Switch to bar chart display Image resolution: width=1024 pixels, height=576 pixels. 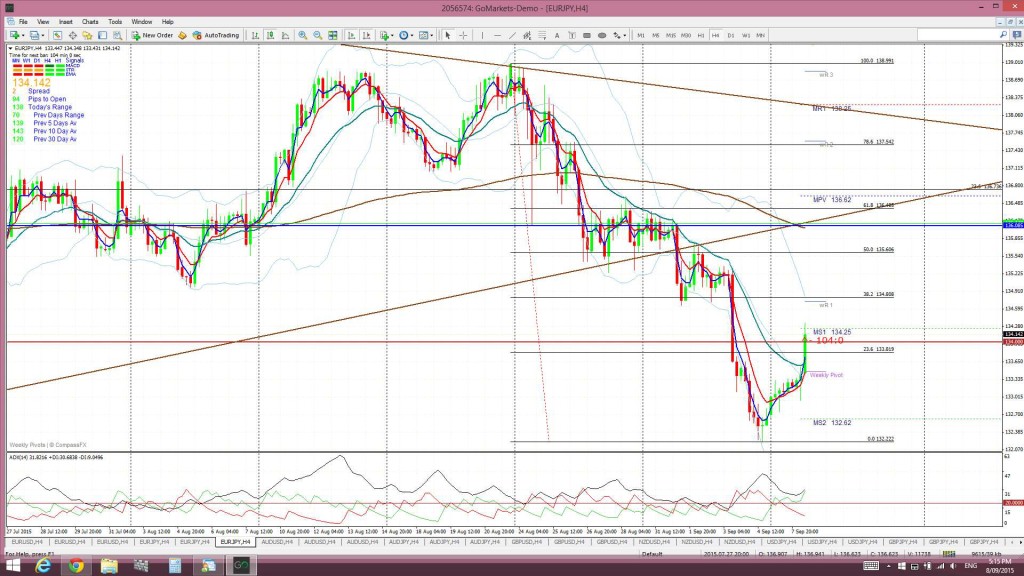point(255,35)
